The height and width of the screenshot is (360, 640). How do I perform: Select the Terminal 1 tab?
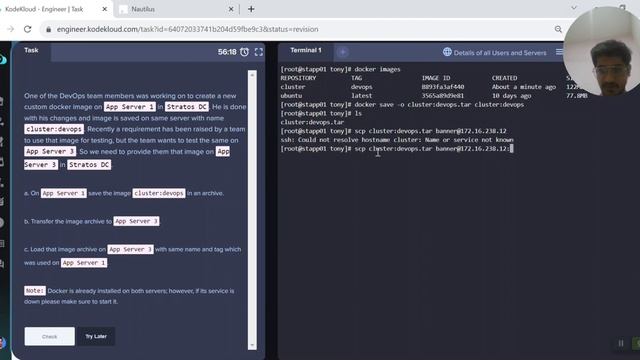tap(306, 50)
